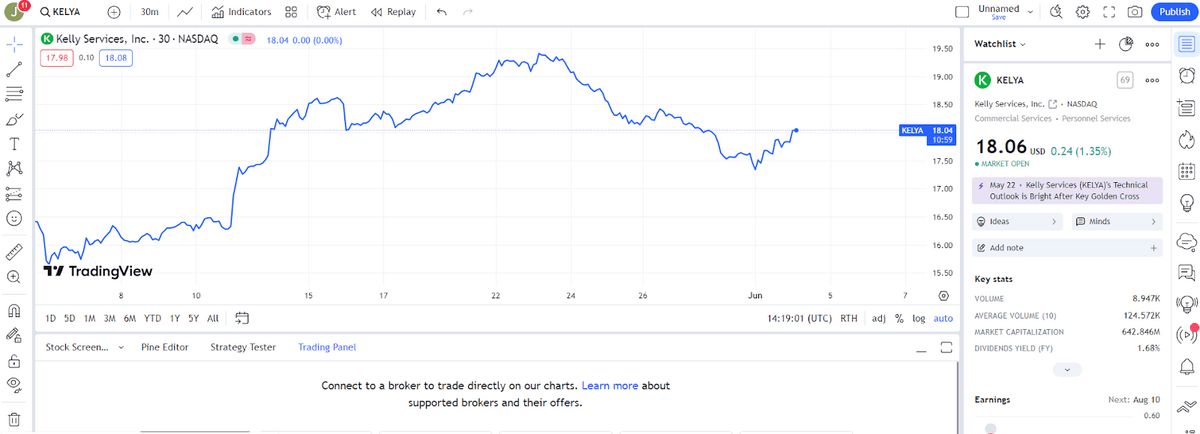Open the Watchlist more options menu
Image resolution: width=1200 pixels, height=434 pixels.
1152,44
